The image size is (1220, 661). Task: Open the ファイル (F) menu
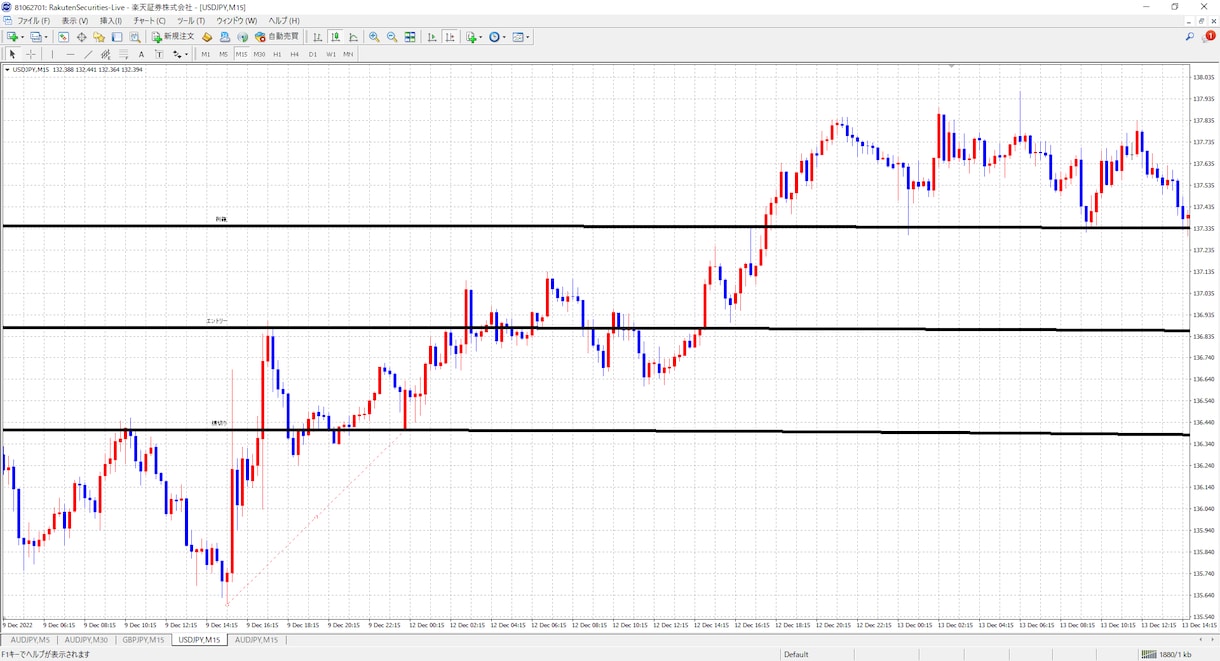pyautogui.click(x=34, y=20)
